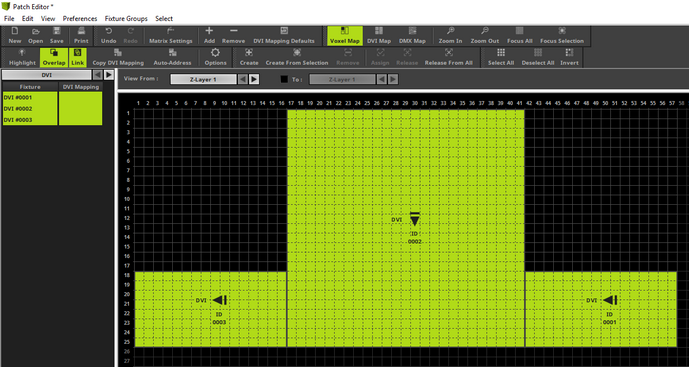Click the black swatch beside To label
Screen dimensions: 689x367
[x=284, y=79]
